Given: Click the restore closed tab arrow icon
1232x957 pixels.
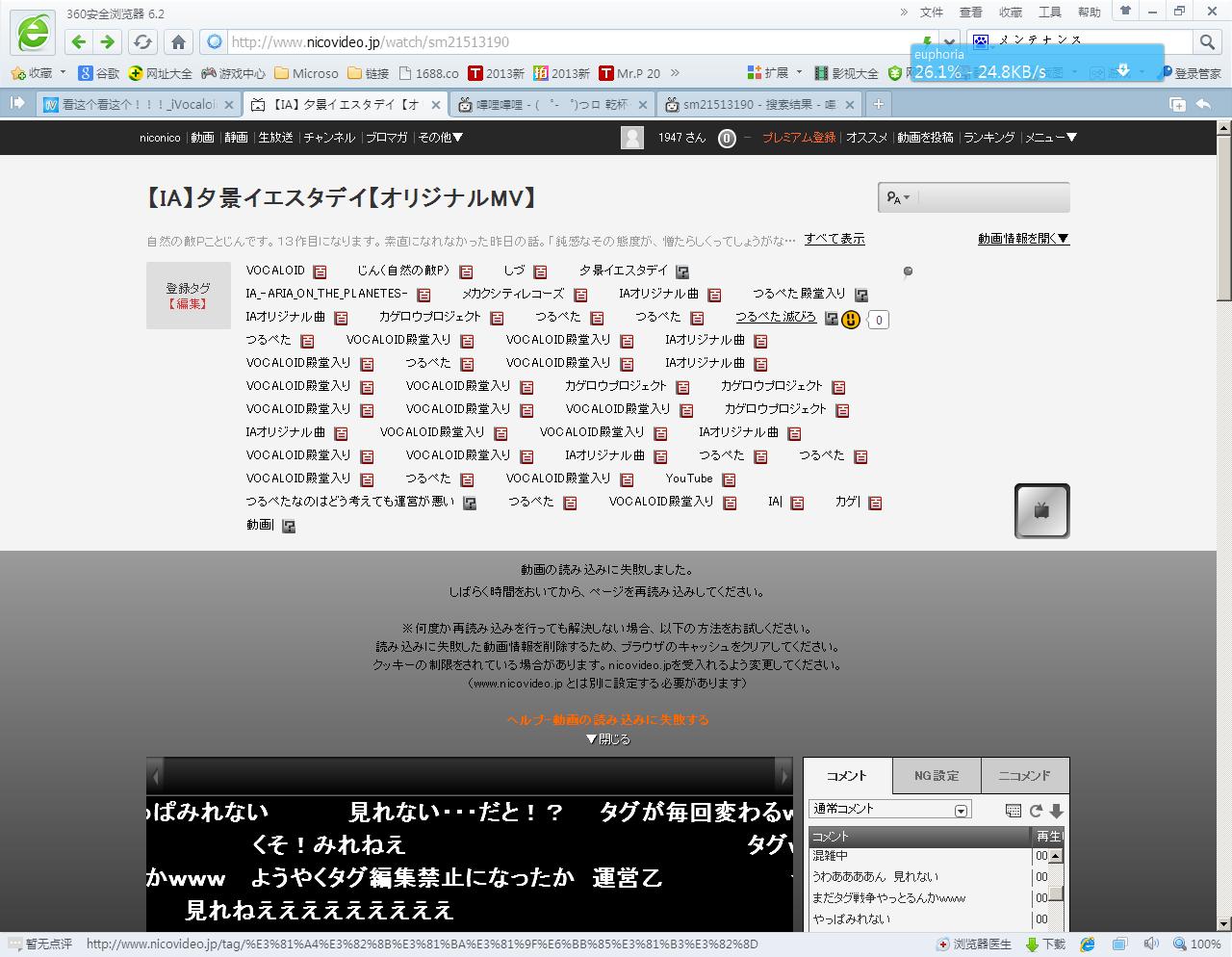Looking at the screenshot, I should tap(1203, 104).
